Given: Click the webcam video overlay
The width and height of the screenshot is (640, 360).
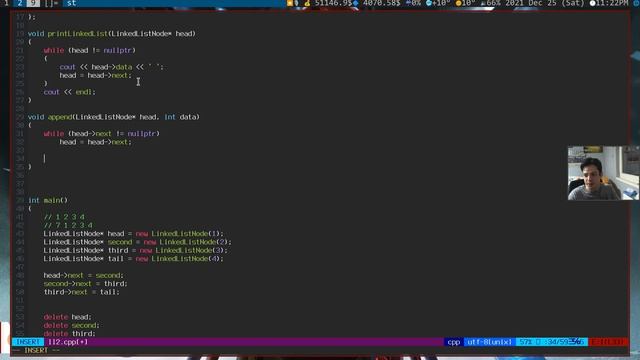Looking at the screenshot, I should point(603,173).
